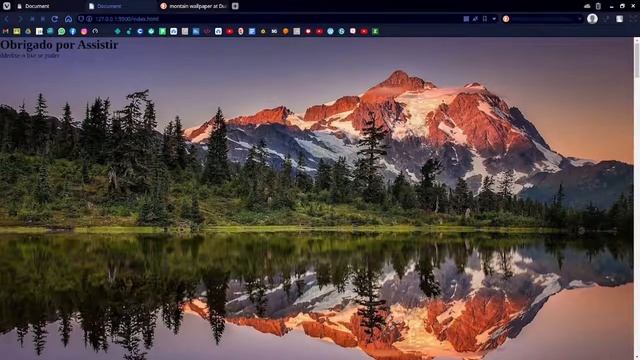Open synced tabs cloud icon
This screenshot has height=360, width=640.
[587, 6]
